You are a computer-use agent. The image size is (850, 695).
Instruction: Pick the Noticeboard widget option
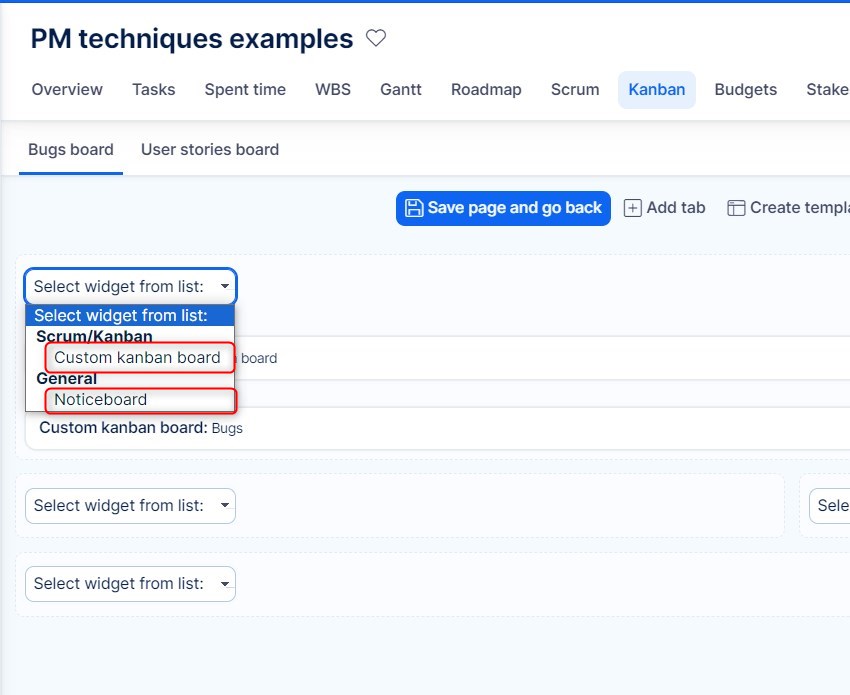click(100, 400)
